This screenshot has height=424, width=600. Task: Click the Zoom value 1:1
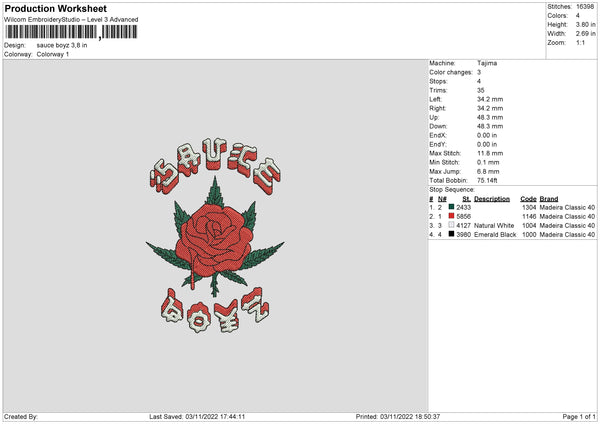coord(580,42)
